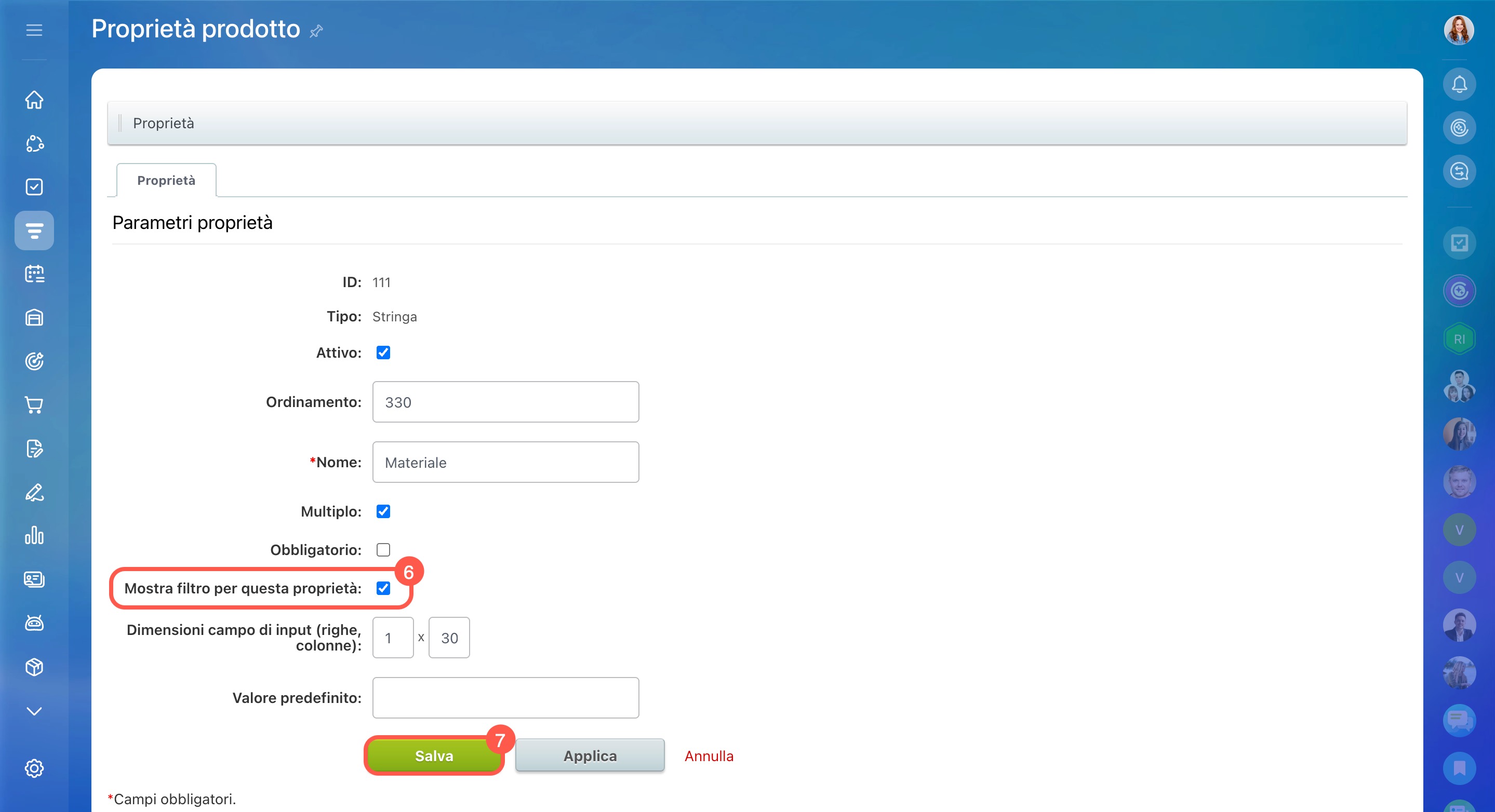The image size is (1495, 812).
Task: Open the shopping cart sidebar icon
Action: tap(34, 405)
